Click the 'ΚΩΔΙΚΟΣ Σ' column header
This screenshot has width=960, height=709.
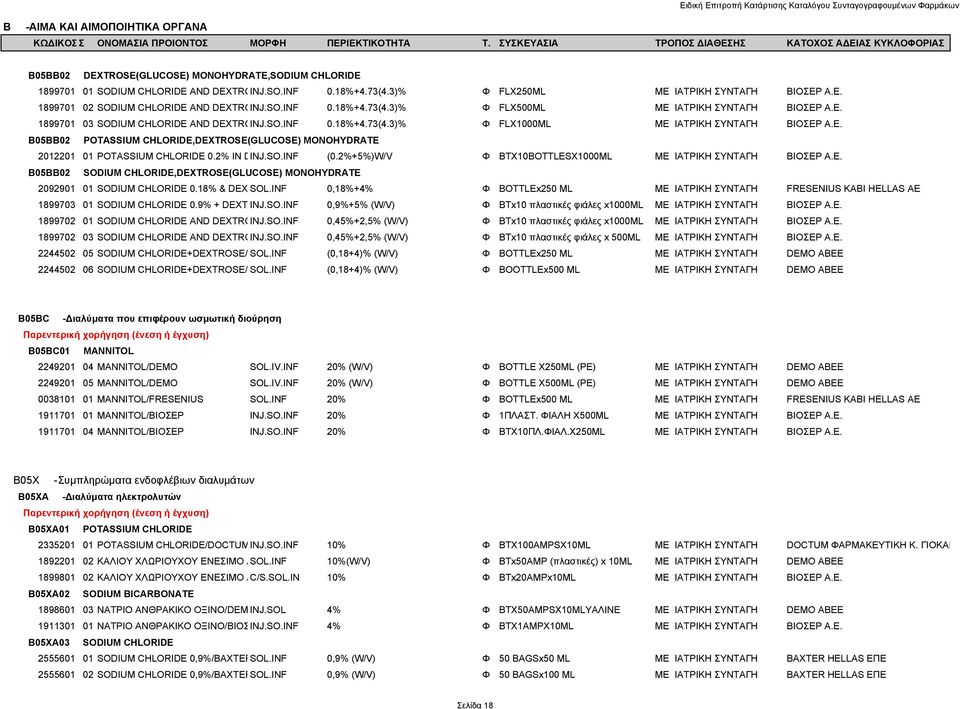click(59, 43)
